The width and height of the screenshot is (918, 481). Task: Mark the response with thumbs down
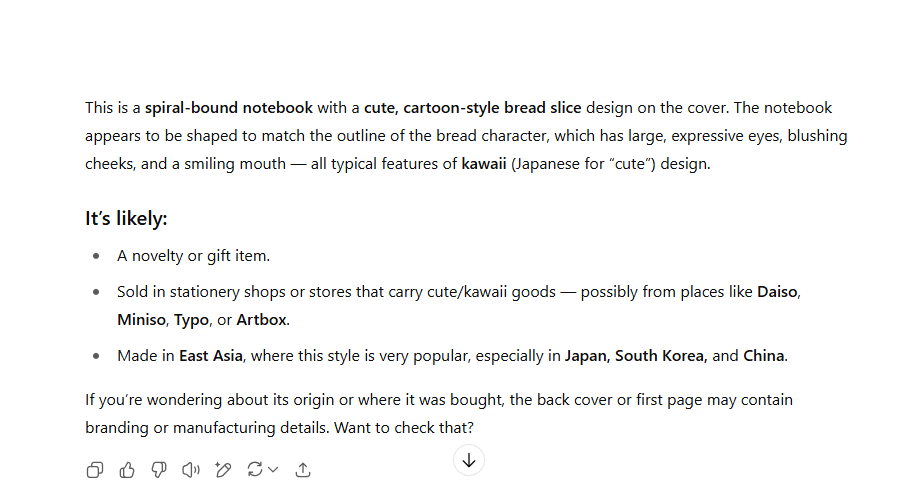click(x=158, y=470)
